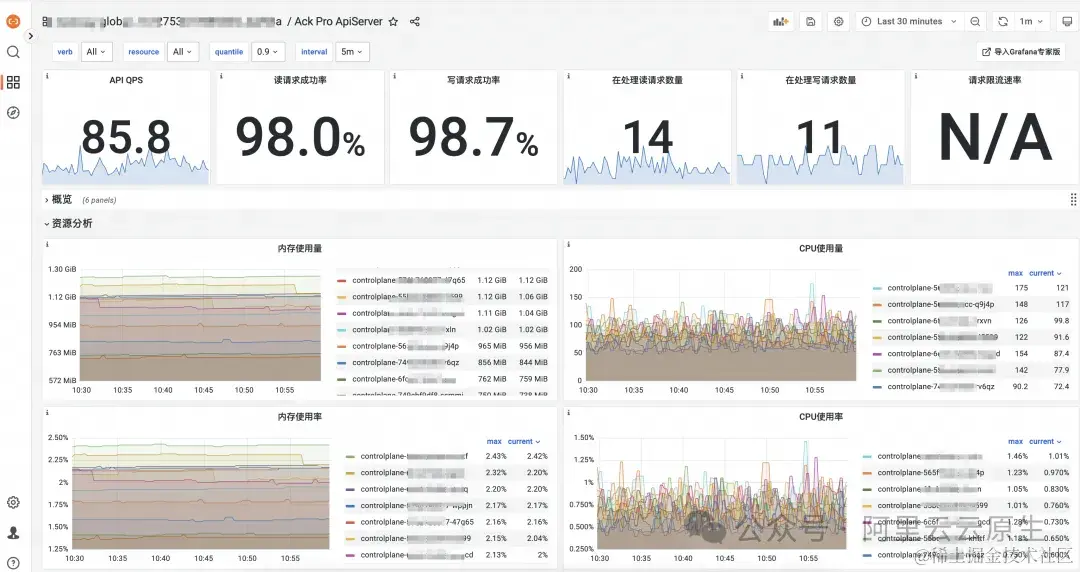The height and width of the screenshot is (572, 1080).
Task: Open the 读请求成功率 panel title menu
Action: coord(300,80)
